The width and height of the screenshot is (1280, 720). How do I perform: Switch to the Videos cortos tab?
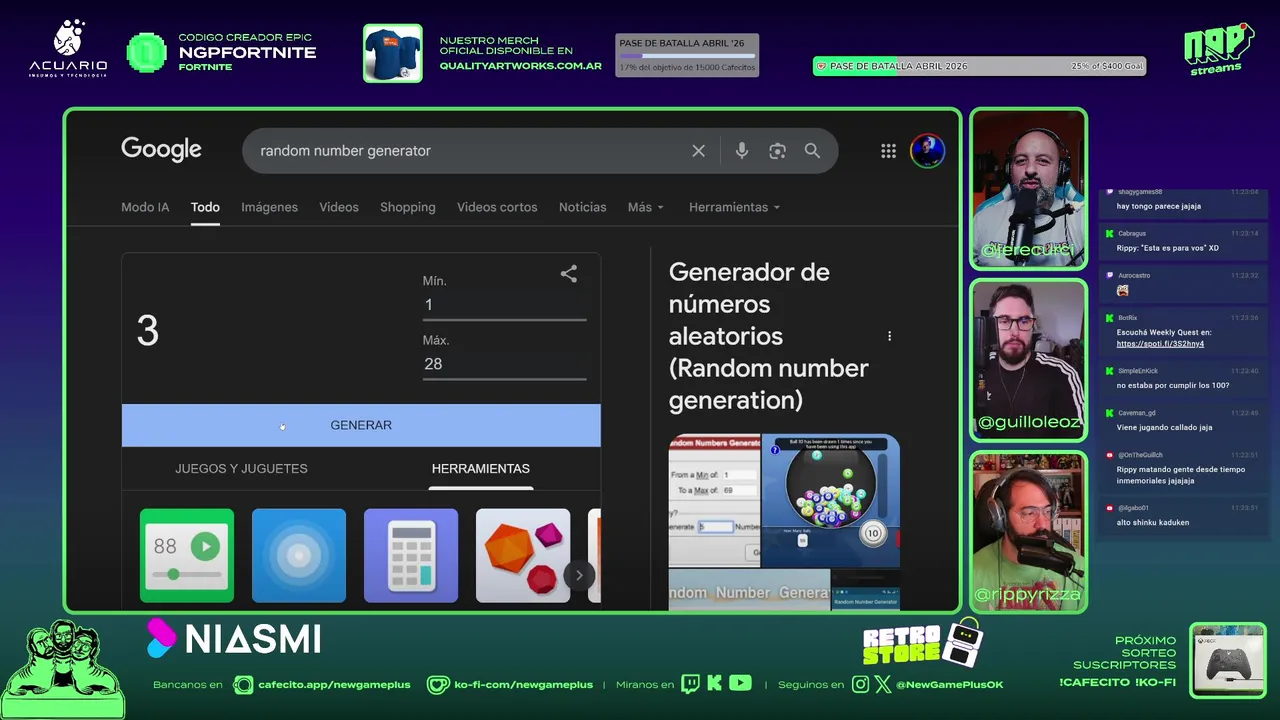(x=497, y=207)
